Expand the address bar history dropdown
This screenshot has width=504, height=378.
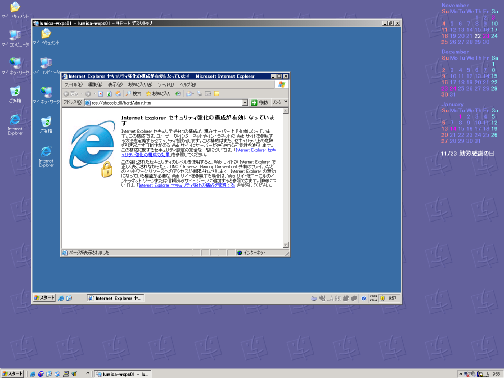tap(245, 103)
